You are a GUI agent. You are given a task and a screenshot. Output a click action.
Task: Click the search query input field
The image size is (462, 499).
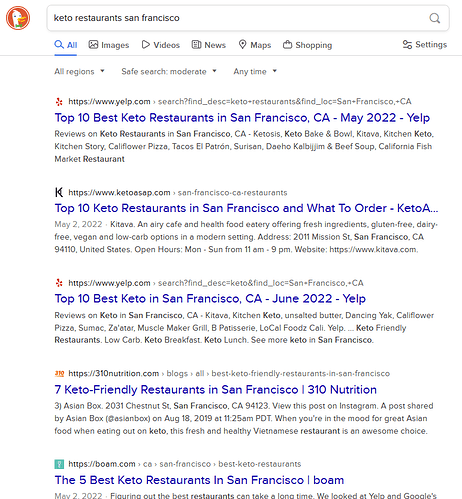(238, 18)
